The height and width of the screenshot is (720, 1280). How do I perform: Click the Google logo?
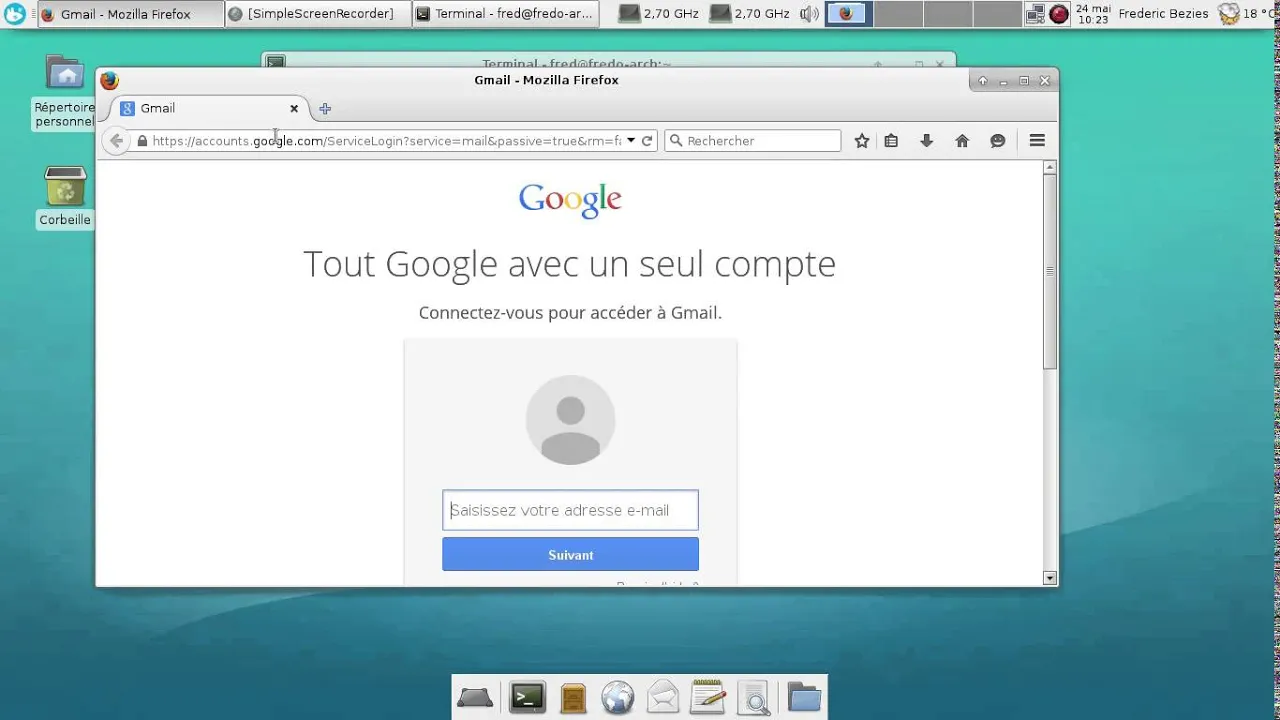(570, 200)
